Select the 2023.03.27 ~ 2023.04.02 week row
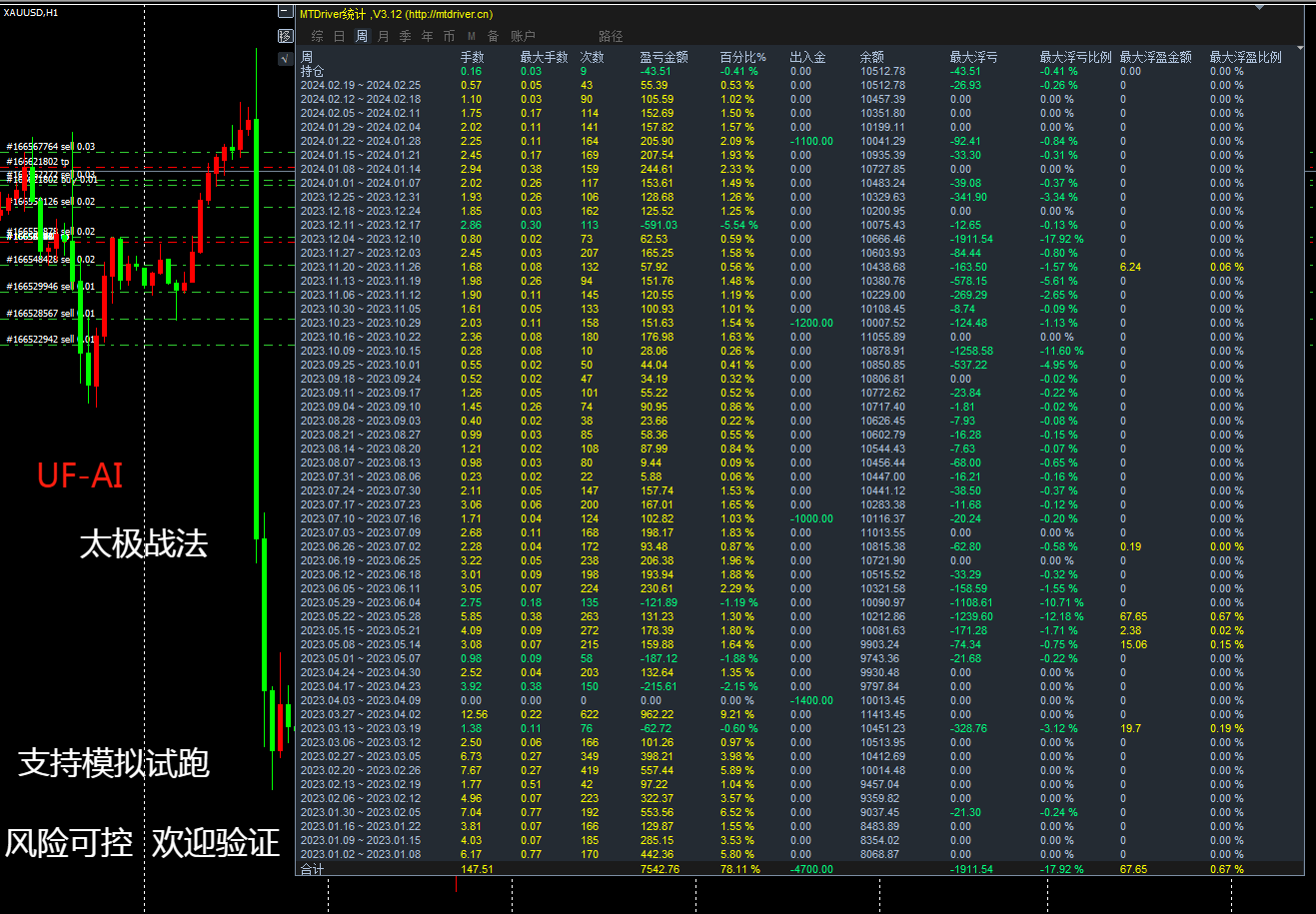This screenshot has width=1316, height=914. [801, 715]
